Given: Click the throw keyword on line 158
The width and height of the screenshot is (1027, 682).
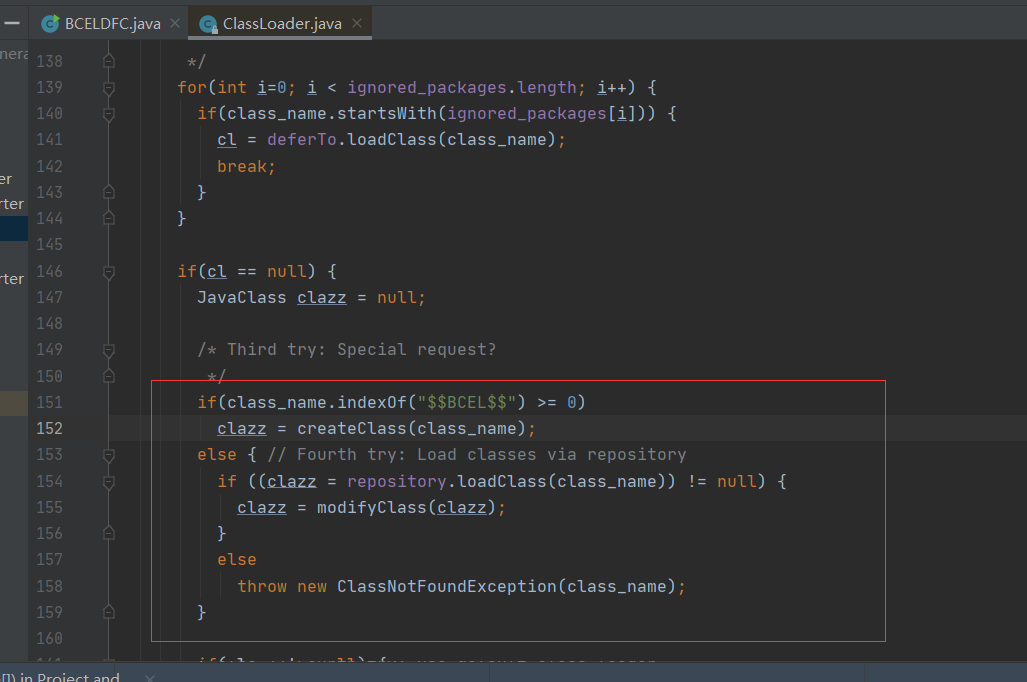Looking at the screenshot, I should (x=262, y=586).
